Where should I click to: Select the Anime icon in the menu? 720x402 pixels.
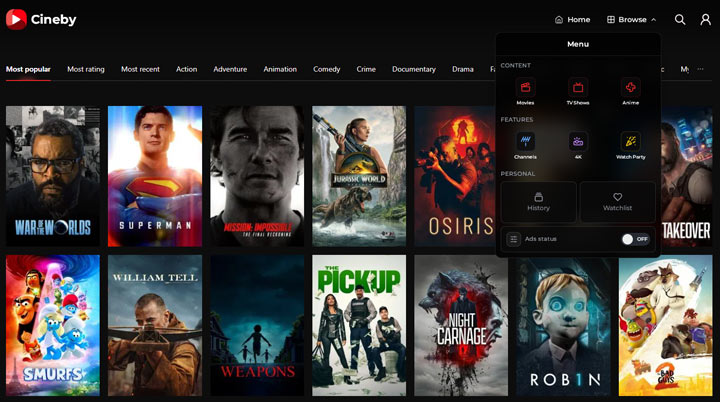tap(630, 87)
